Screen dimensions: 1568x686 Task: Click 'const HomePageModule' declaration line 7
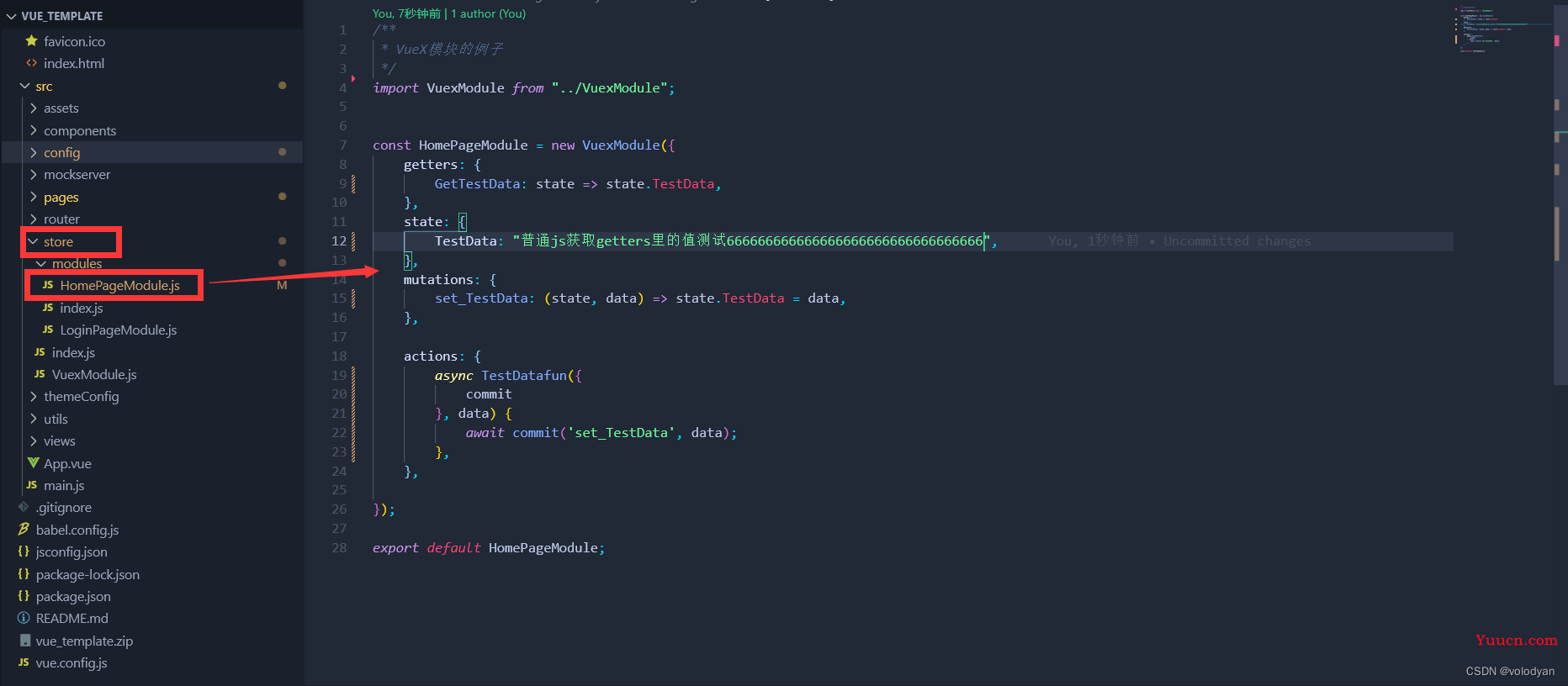tap(450, 145)
